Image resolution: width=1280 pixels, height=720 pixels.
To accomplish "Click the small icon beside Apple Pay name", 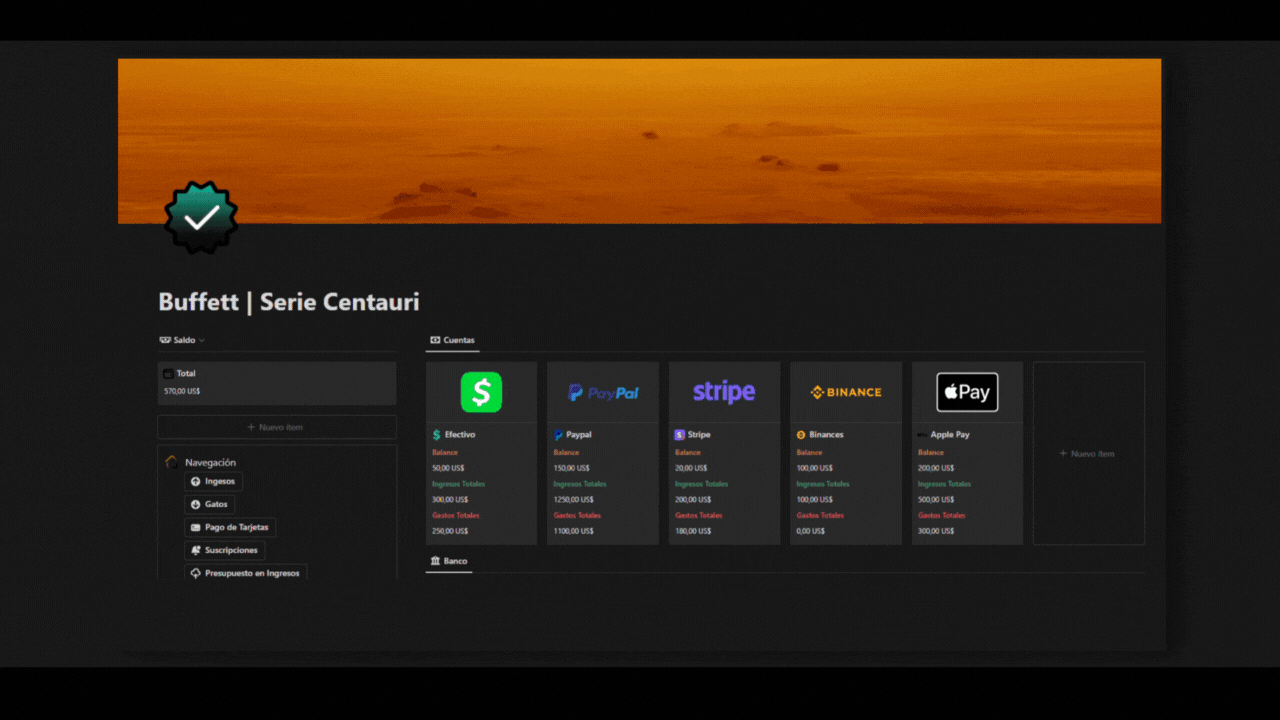I will pyautogui.click(x=922, y=435).
